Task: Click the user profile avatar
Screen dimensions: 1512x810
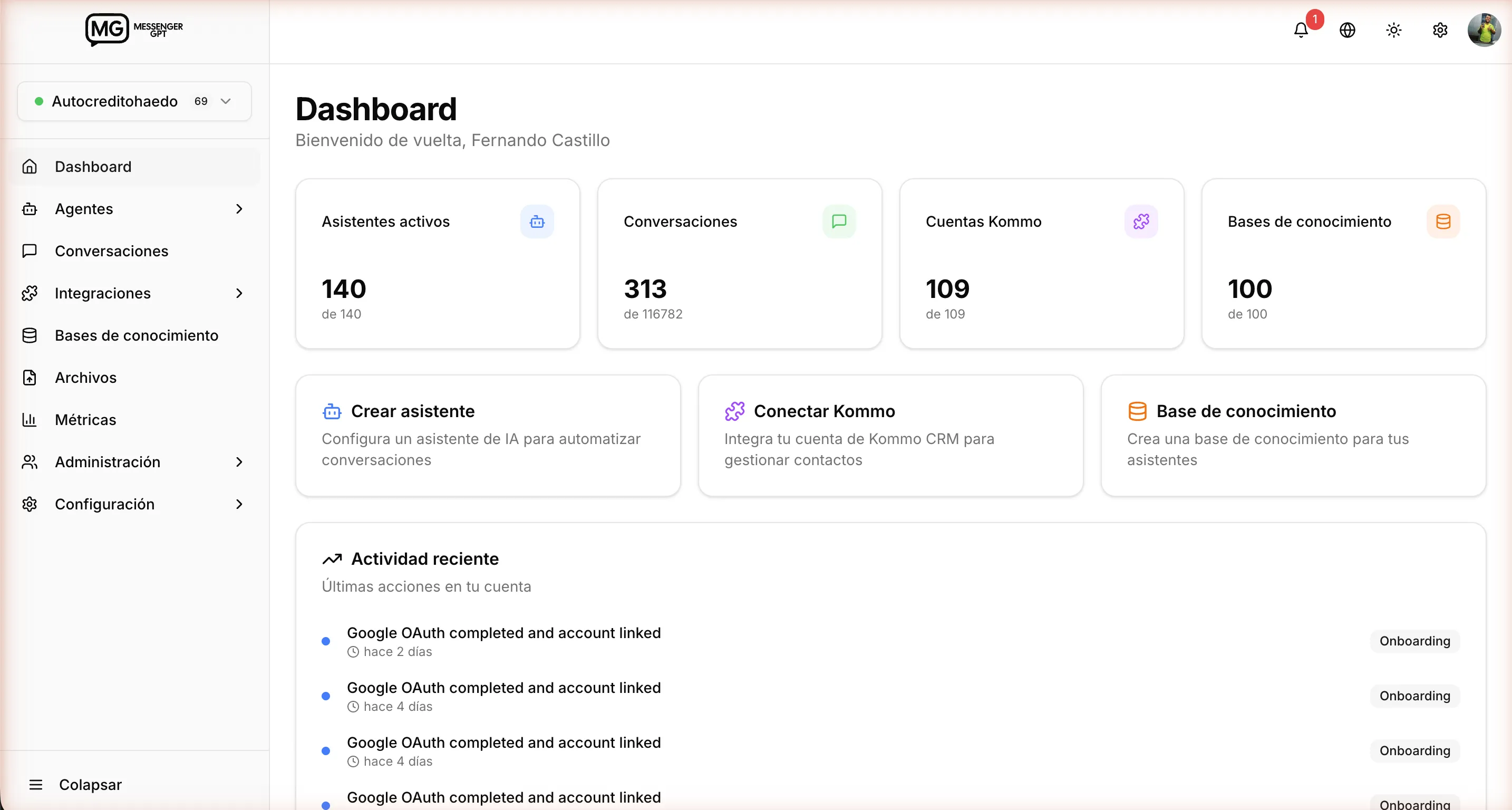Action: tap(1484, 30)
